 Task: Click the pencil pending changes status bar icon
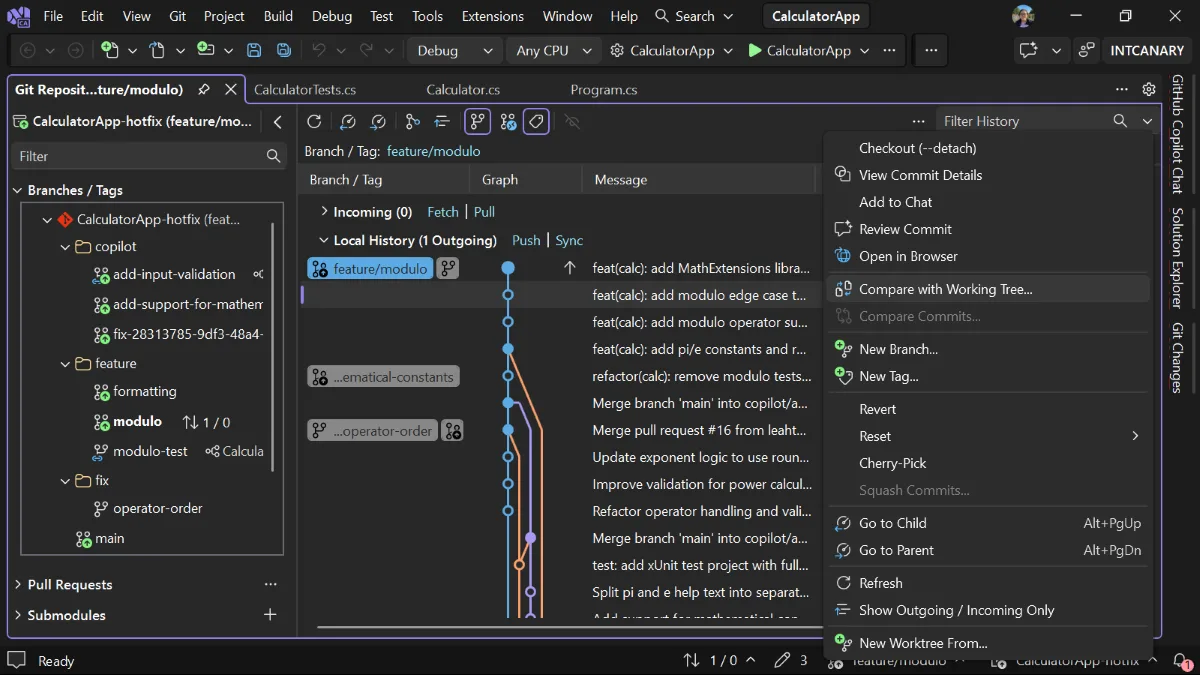point(783,660)
